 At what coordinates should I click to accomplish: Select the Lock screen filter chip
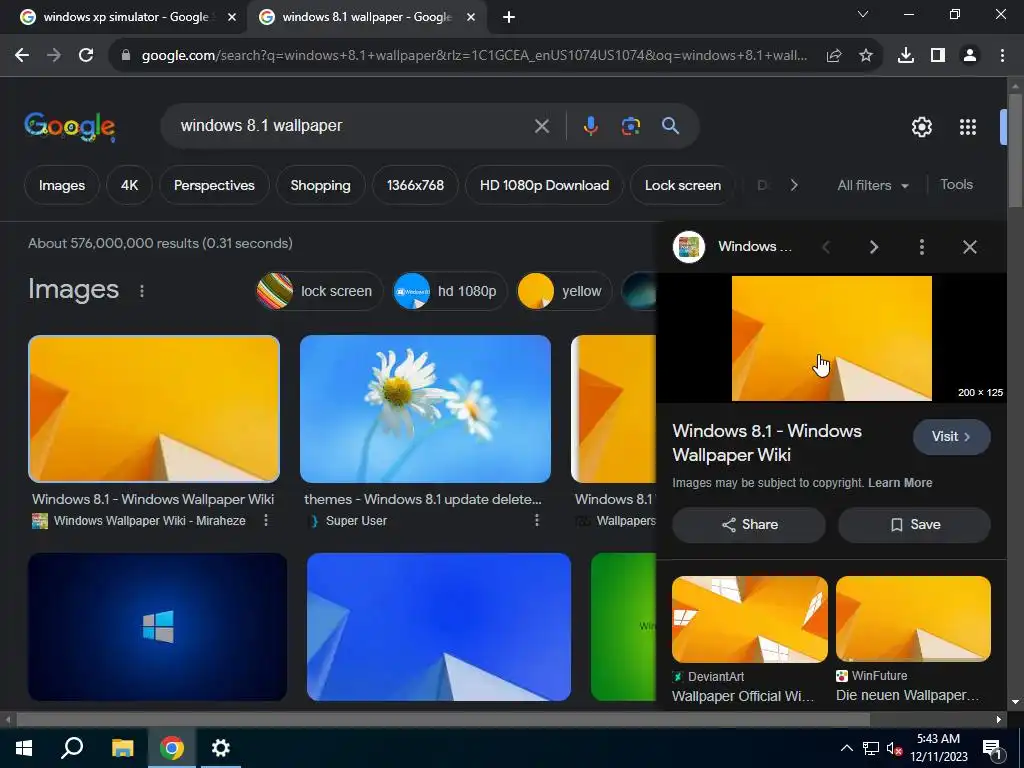tap(683, 185)
